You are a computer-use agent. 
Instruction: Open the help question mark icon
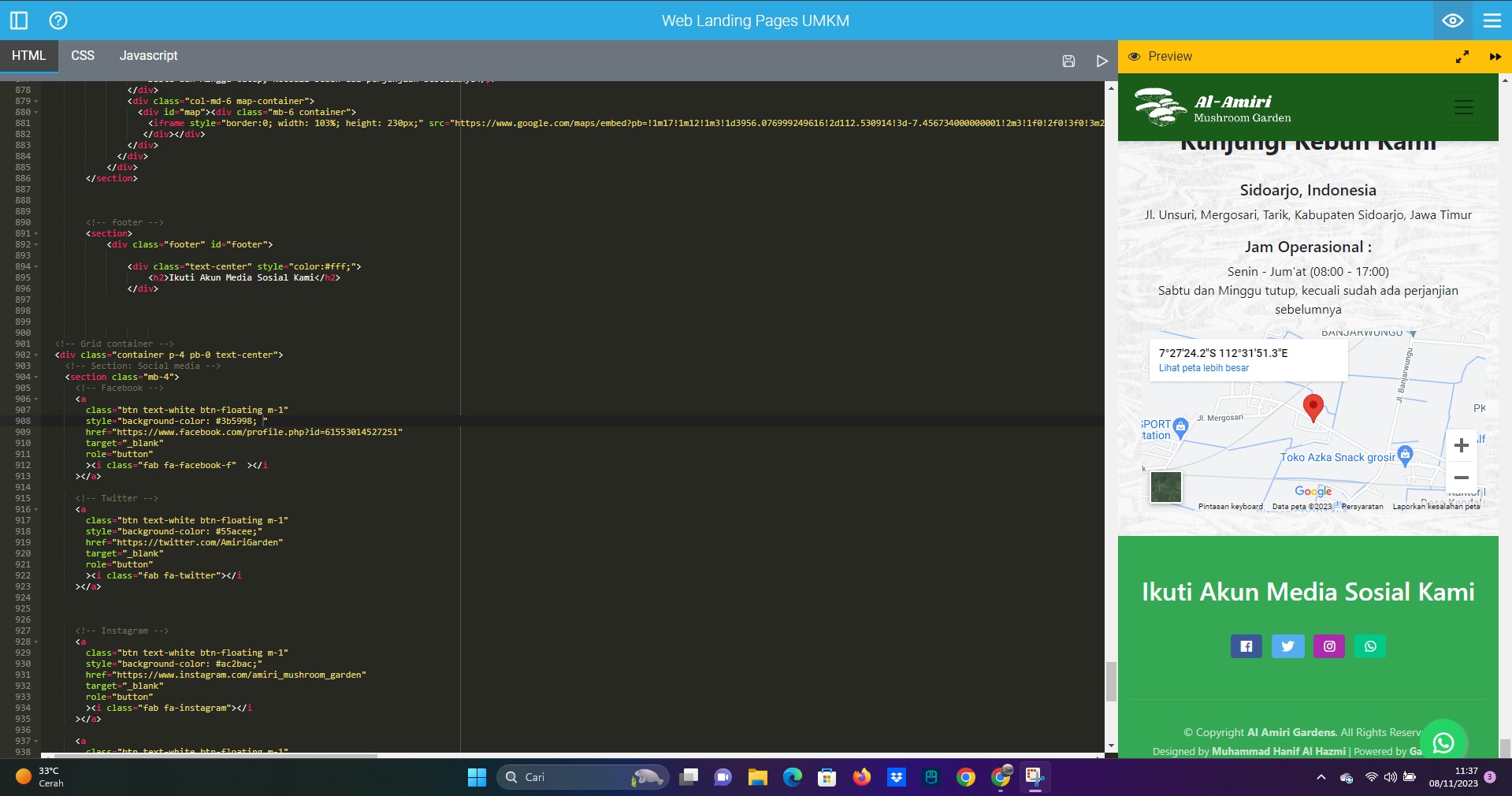coord(58,20)
